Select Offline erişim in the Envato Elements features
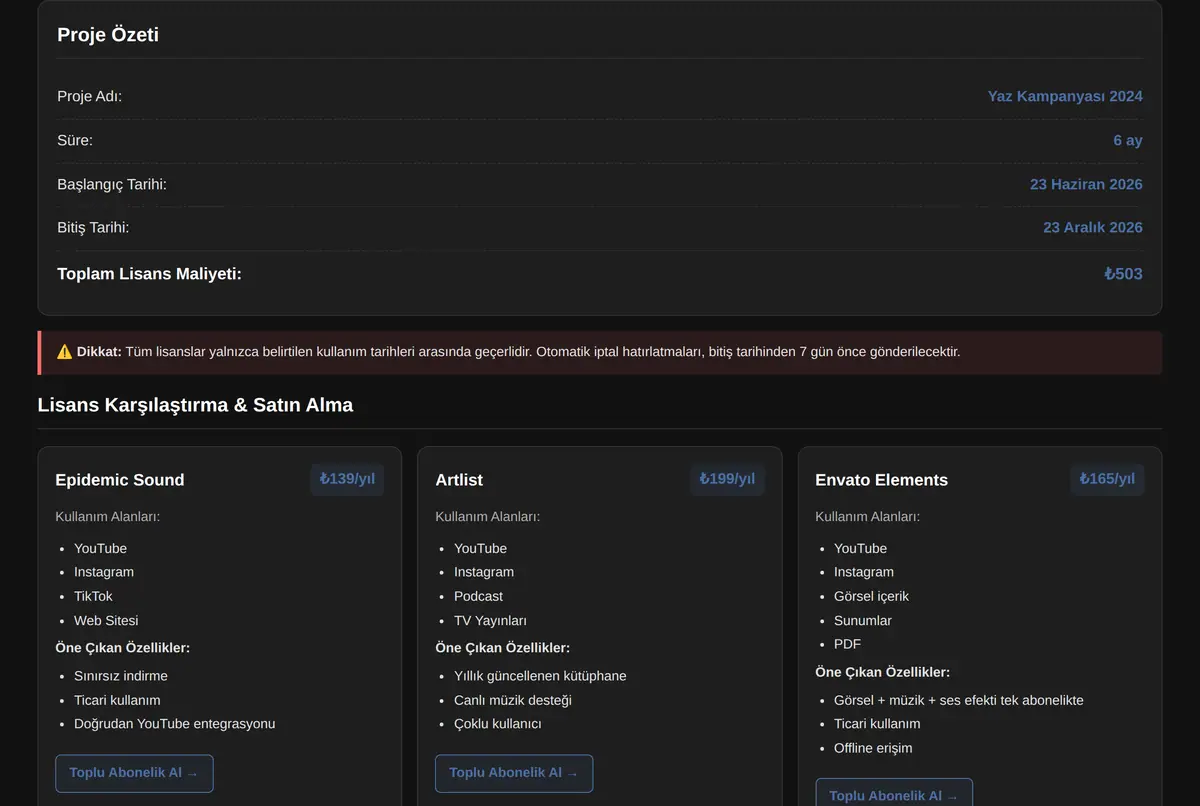The height and width of the screenshot is (806, 1200). (x=873, y=748)
